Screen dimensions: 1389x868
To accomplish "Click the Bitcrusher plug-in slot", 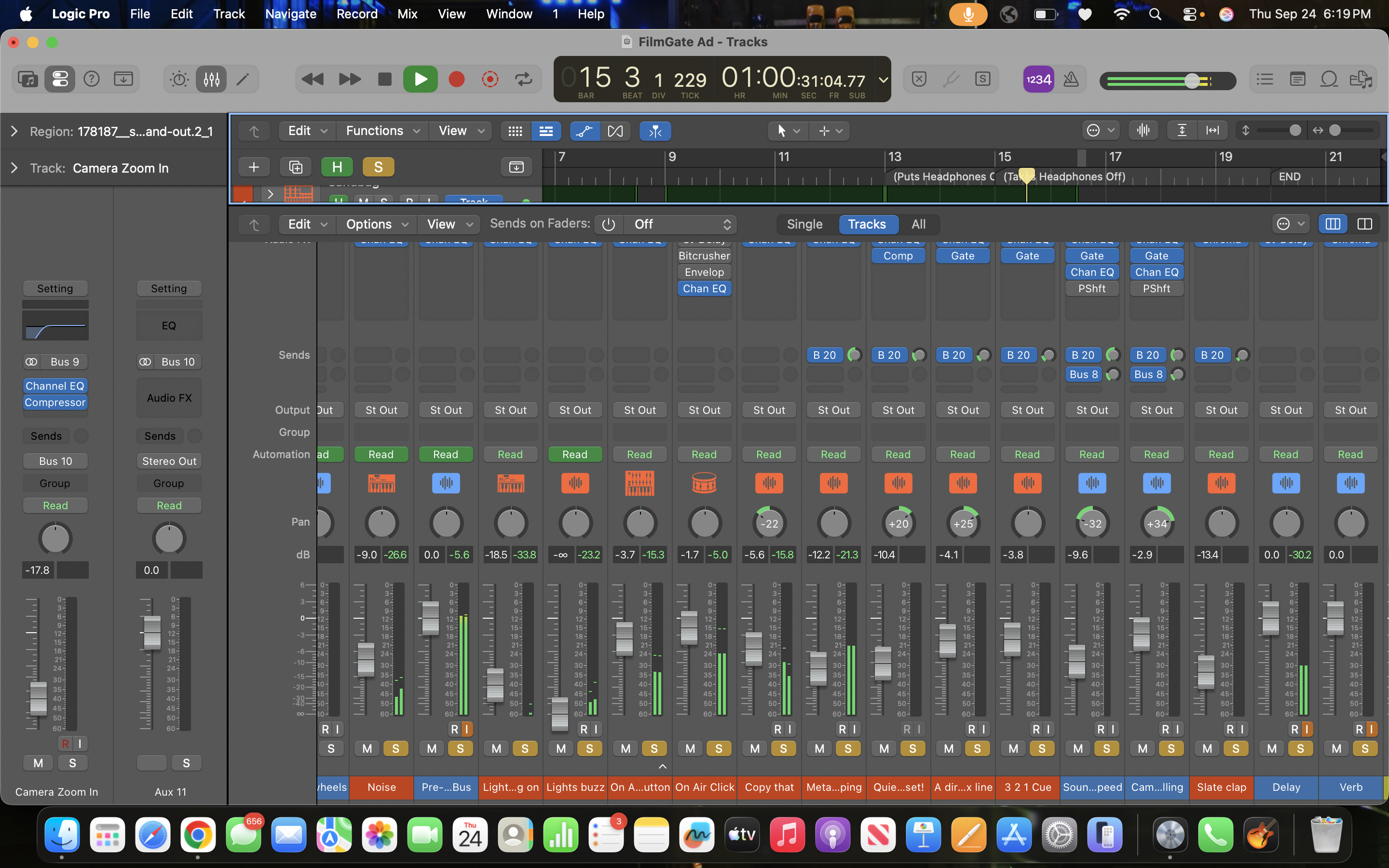I will (x=704, y=256).
